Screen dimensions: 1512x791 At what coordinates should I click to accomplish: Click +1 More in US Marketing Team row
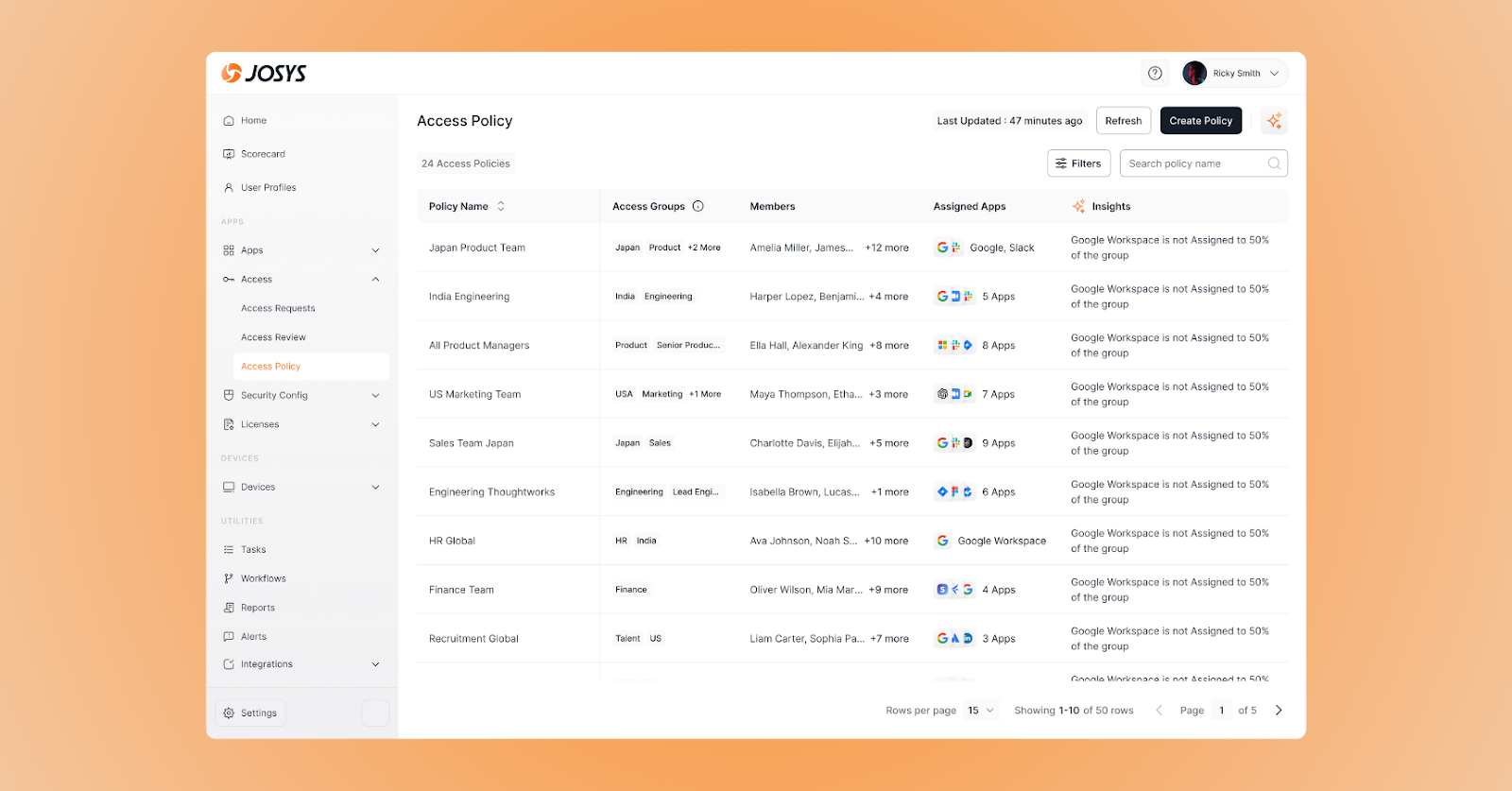[705, 394]
